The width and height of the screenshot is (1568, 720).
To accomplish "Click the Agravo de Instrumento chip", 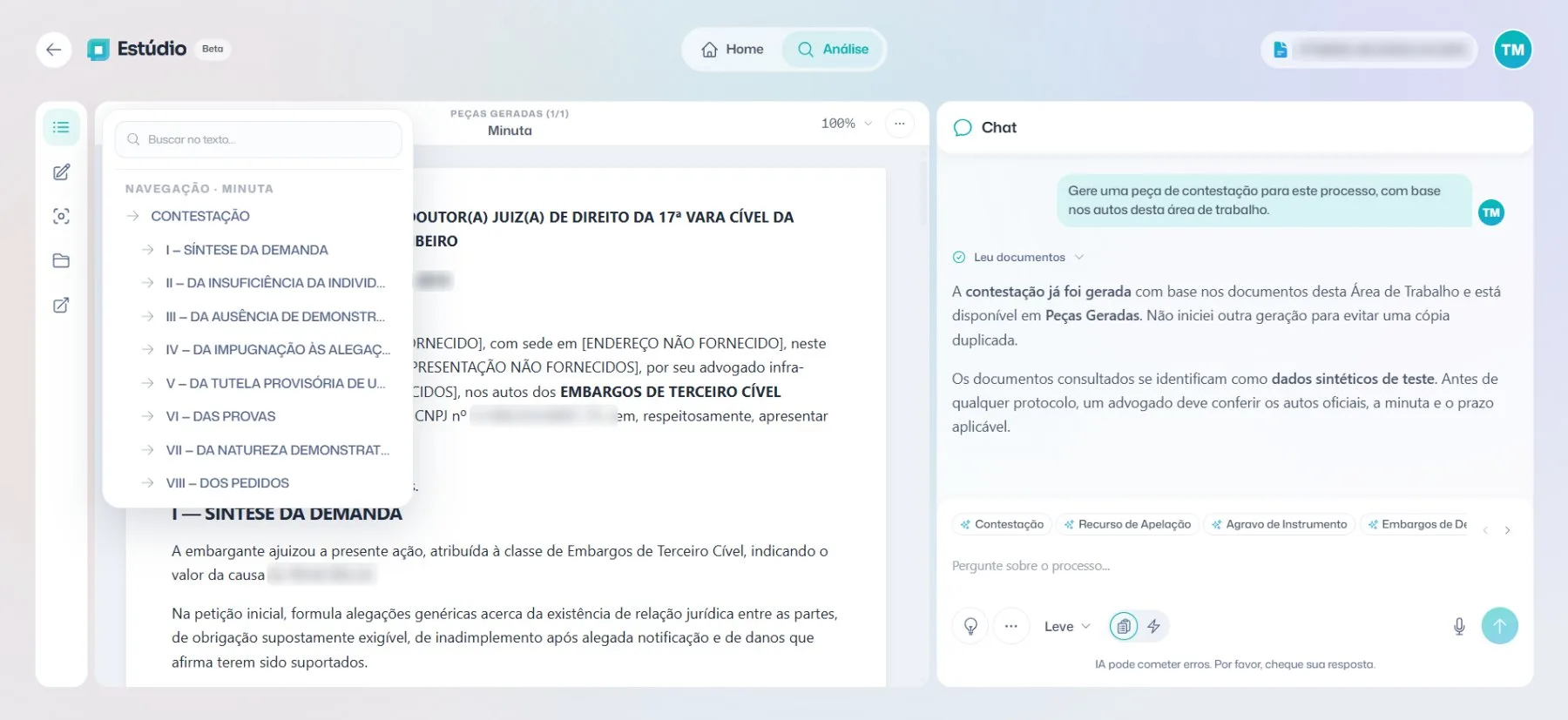I will coord(1279,524).
